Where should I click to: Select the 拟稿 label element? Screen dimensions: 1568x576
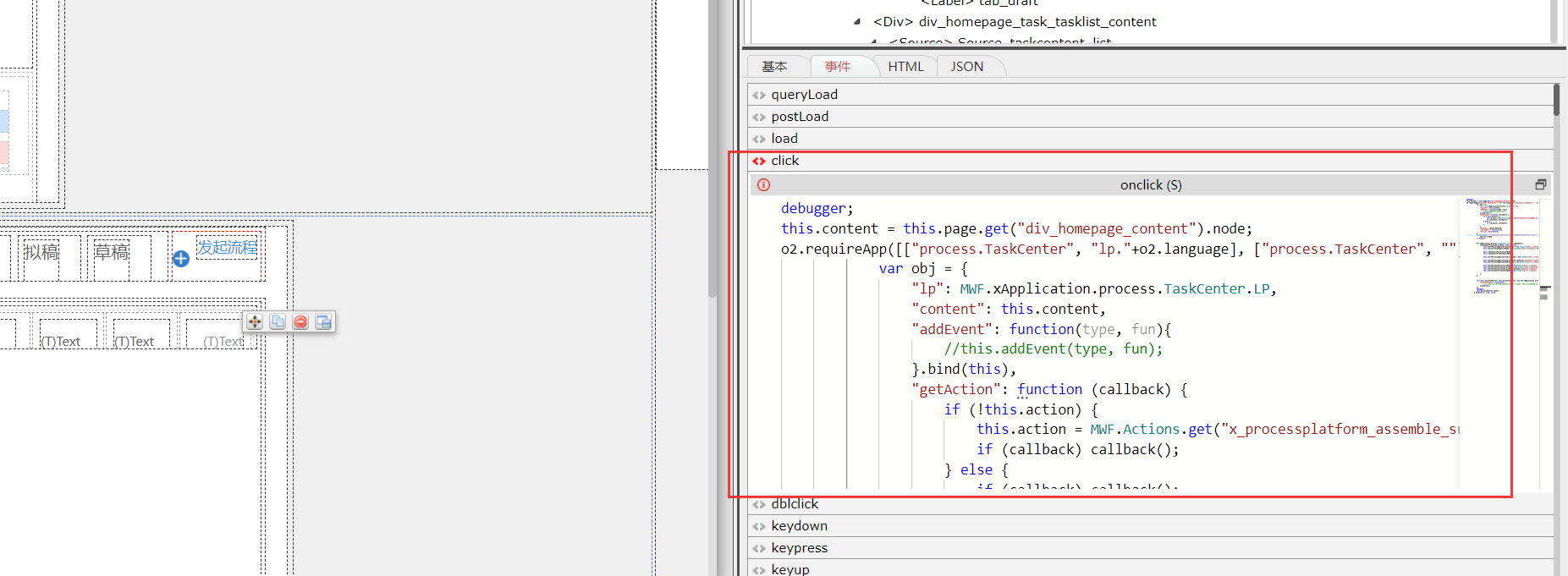click(x=41, y=252)
